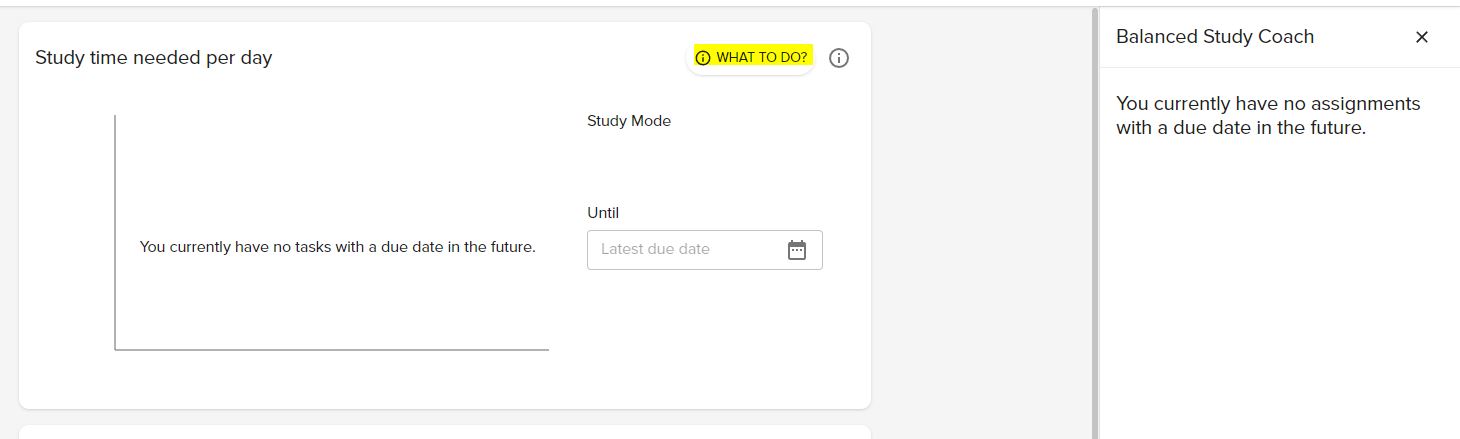Click the no assignments message in coach panel
This screenshot has height=439, width=1460.
(1267, 116)
